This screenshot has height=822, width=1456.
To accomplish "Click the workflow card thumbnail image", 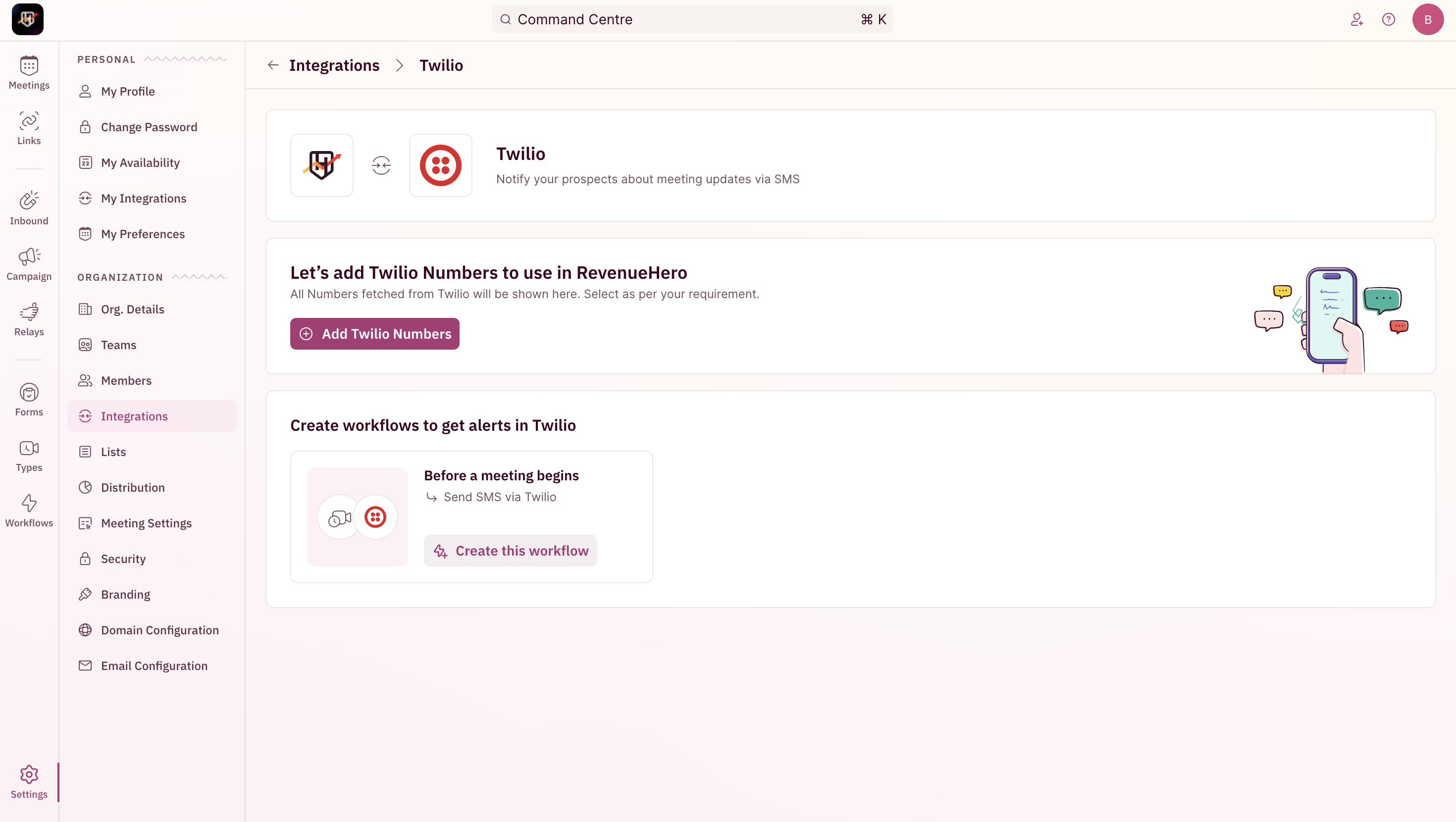I will point(357,516).
